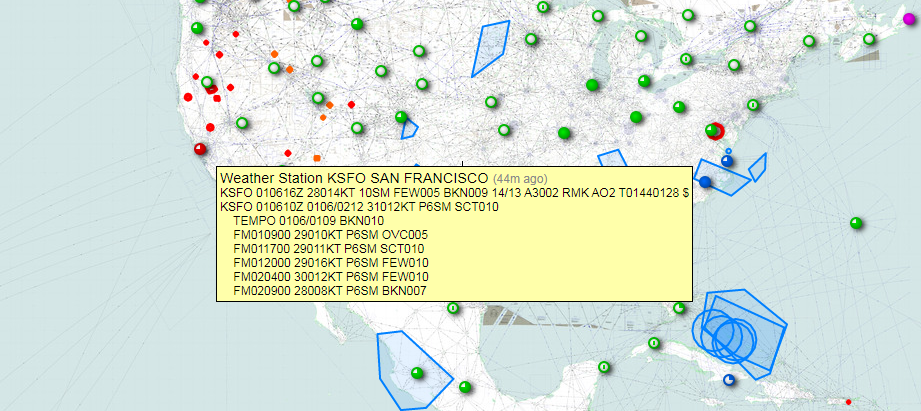Image resolution: width=921 pixels, height=411 pixels.
Task: Click the lone green marker over the Atlantic
Action: [x=856, y=223]
